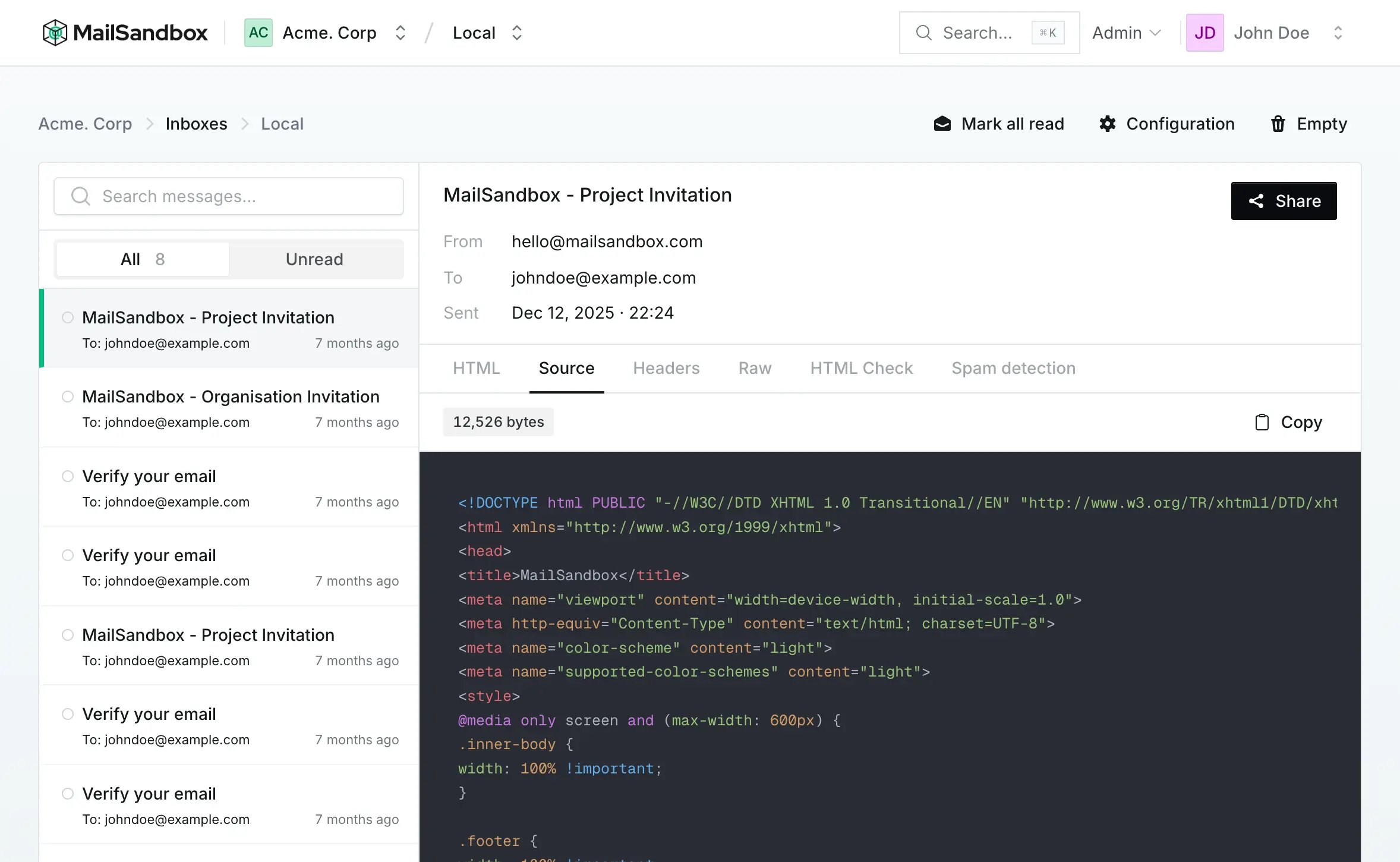1400x862 pixels.
Task: Select the Source tab
Action: click(566, 368)
